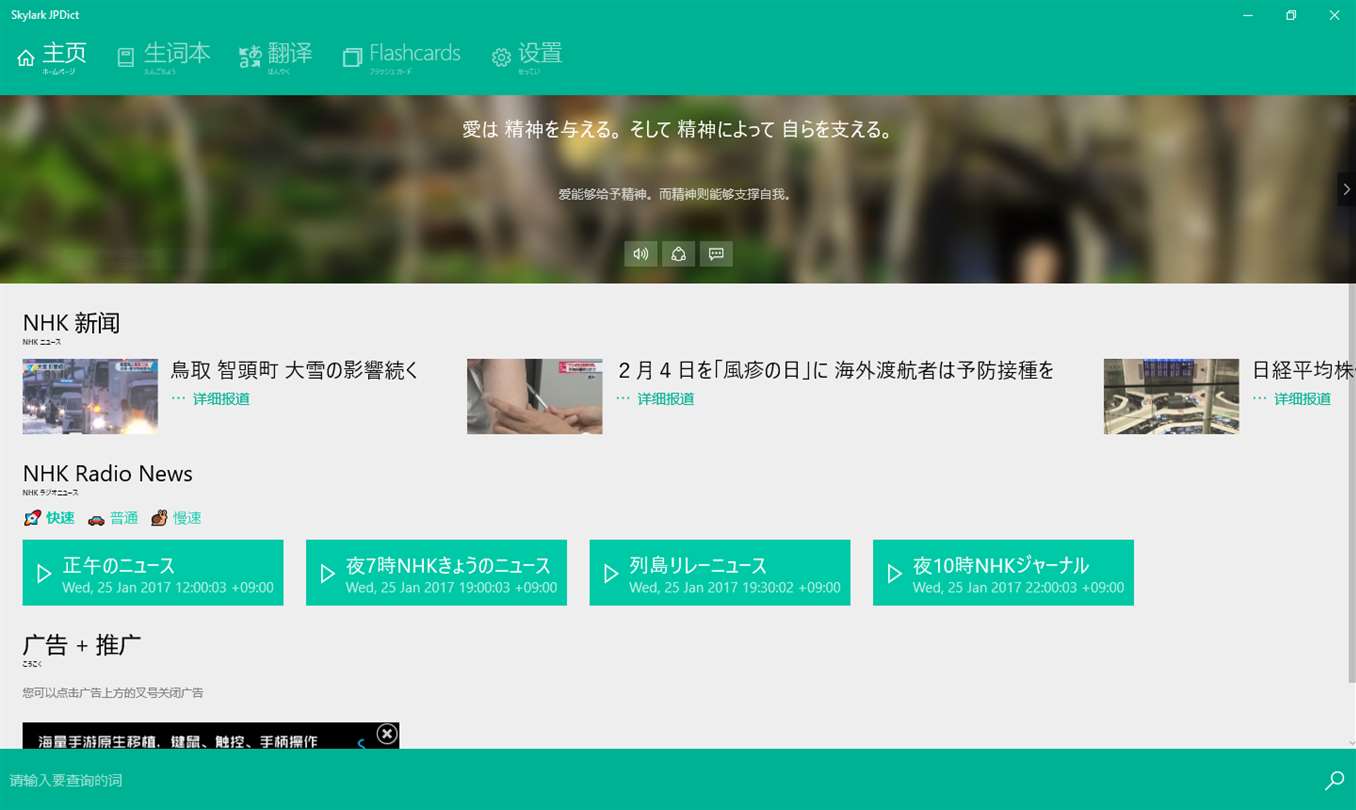
Task: Select the 慢速 slow speed option
Action: coord(176,518)
